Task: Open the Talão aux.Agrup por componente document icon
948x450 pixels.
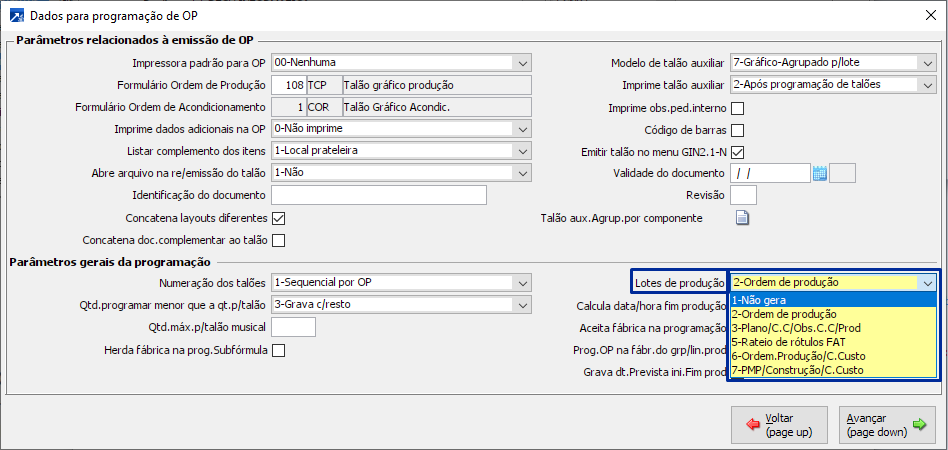Action: pos(742,218)
